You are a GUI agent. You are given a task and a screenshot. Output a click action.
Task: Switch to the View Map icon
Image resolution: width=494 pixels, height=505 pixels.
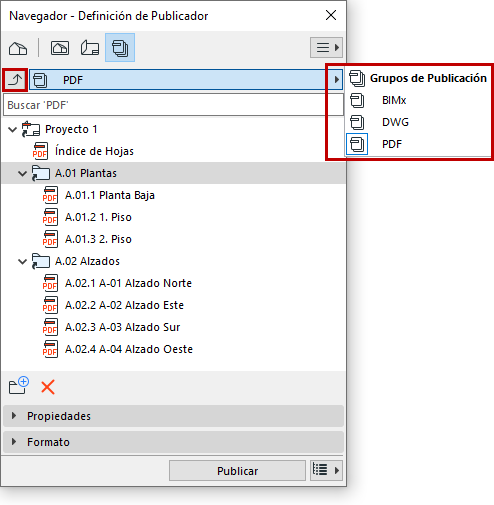coord(60,48)
